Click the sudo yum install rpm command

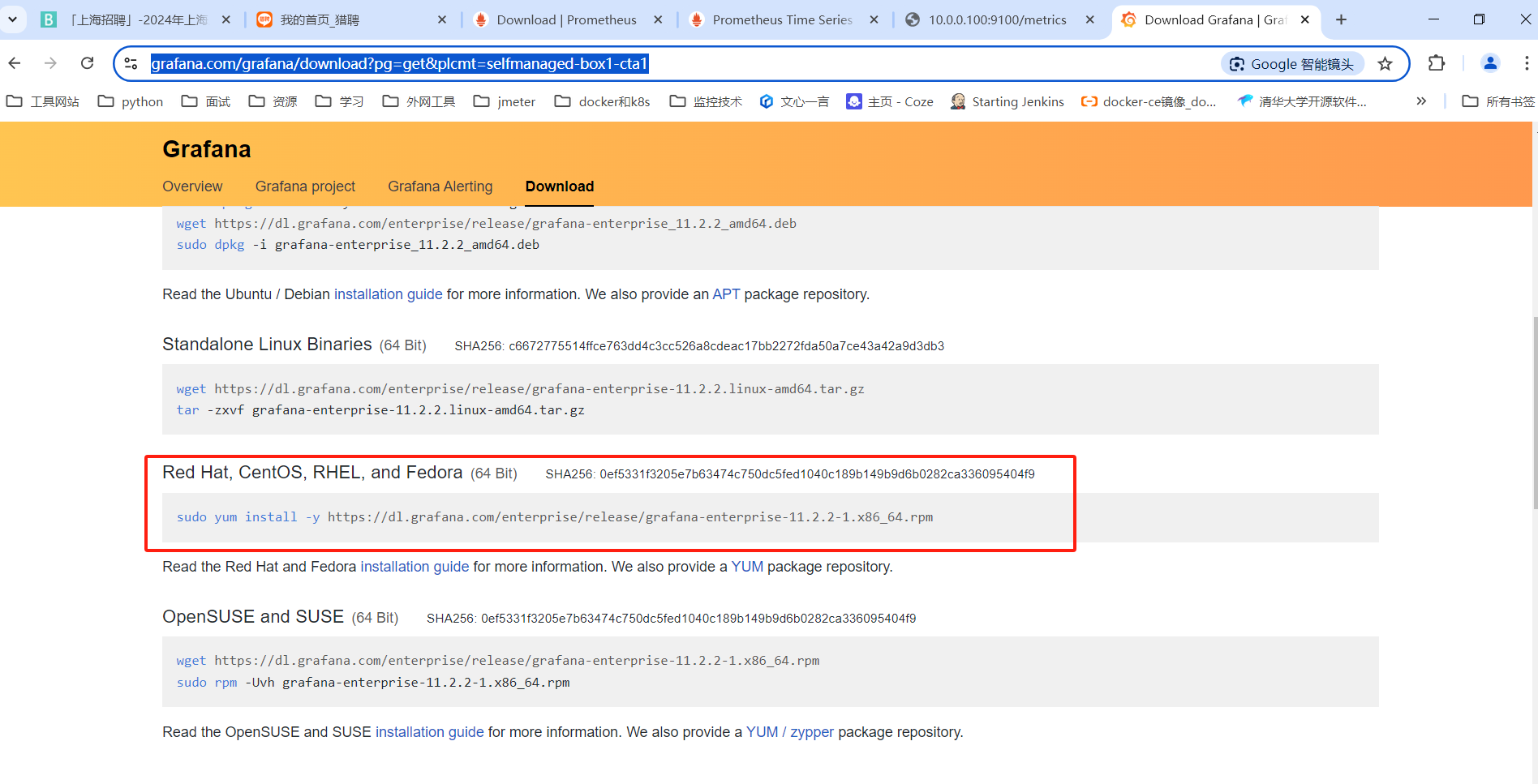click(555, 517)
